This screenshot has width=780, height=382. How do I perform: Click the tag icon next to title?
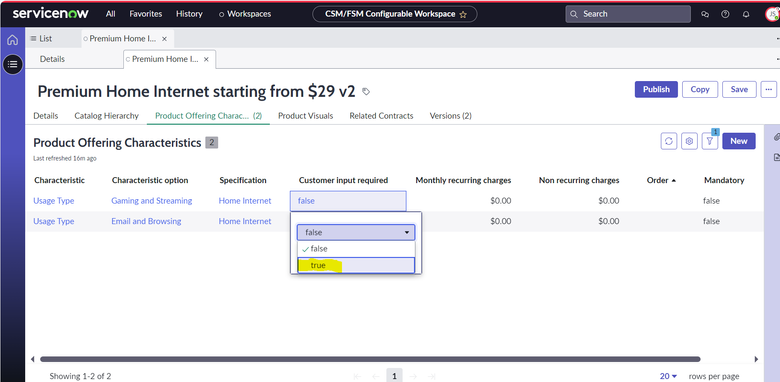366,92
